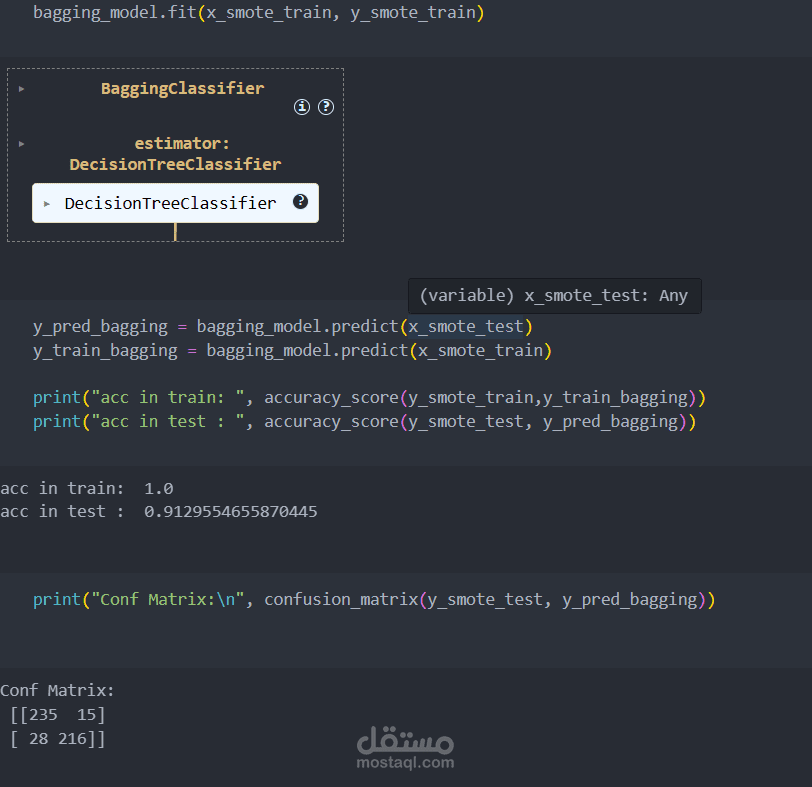Open DecisionTreeClassifier help question mark icon
This screenshot has height=787, width=812.
click(x=300, y=201)
